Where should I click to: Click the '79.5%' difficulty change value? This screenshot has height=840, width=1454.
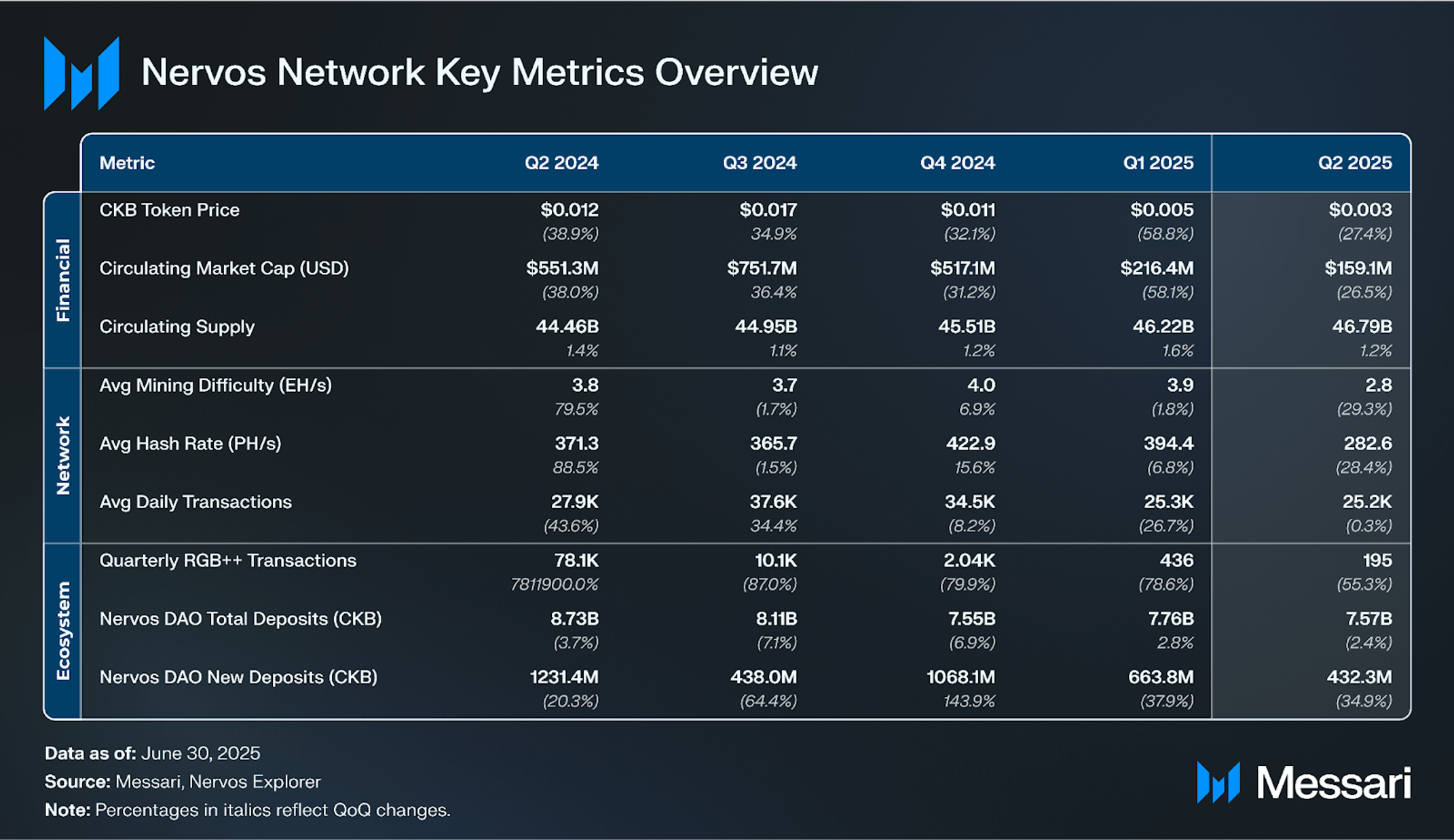(x=576, y=409)
